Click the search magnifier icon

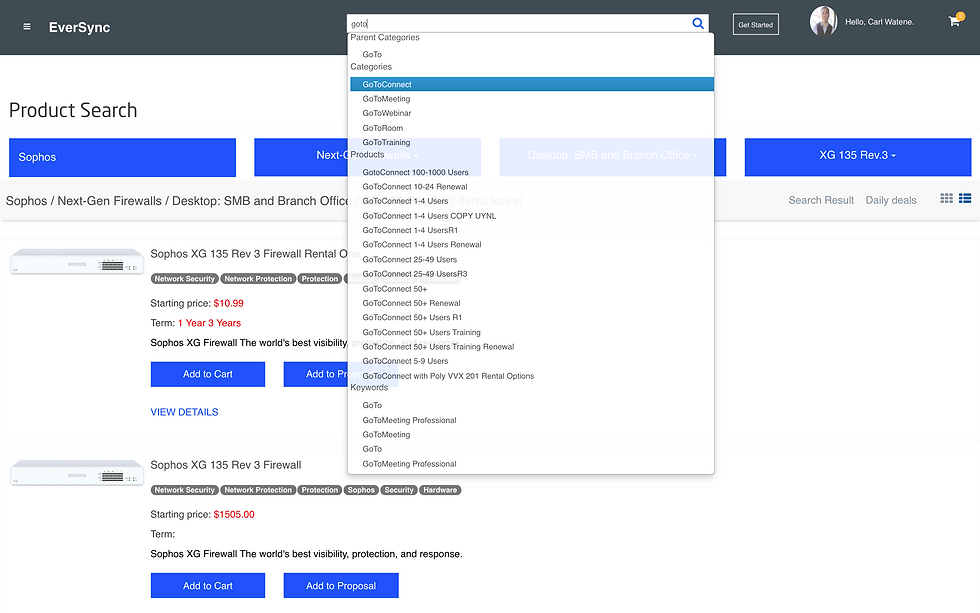tap(698, 24)
